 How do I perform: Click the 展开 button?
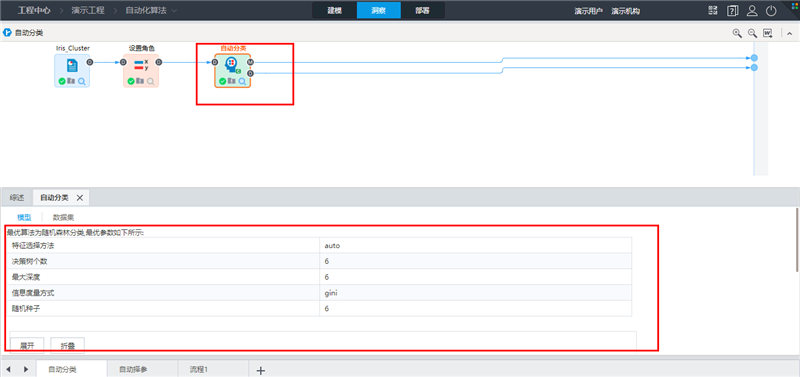point(27,345)
